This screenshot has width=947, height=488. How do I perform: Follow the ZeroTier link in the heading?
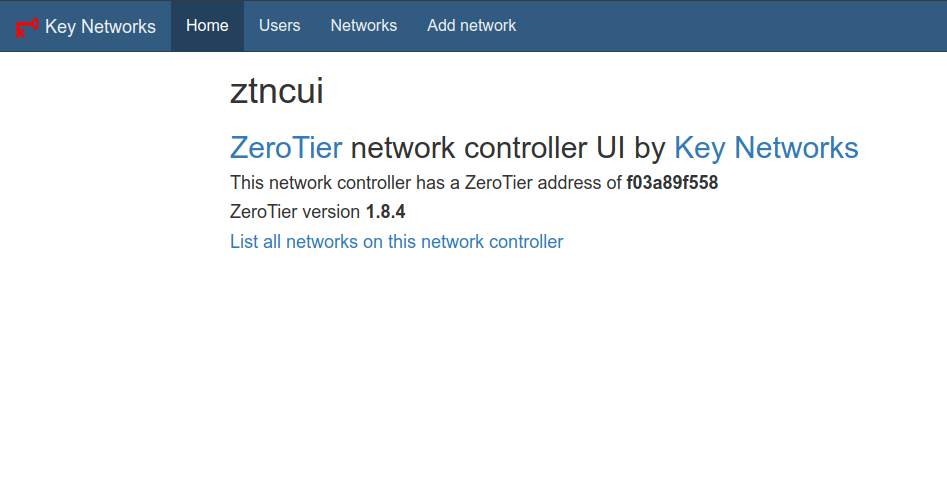[286, 148]
